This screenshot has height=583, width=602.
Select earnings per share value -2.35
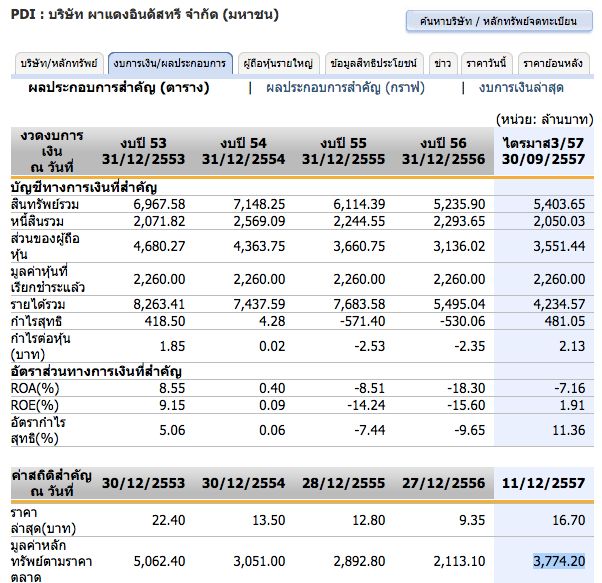point(470,347)
